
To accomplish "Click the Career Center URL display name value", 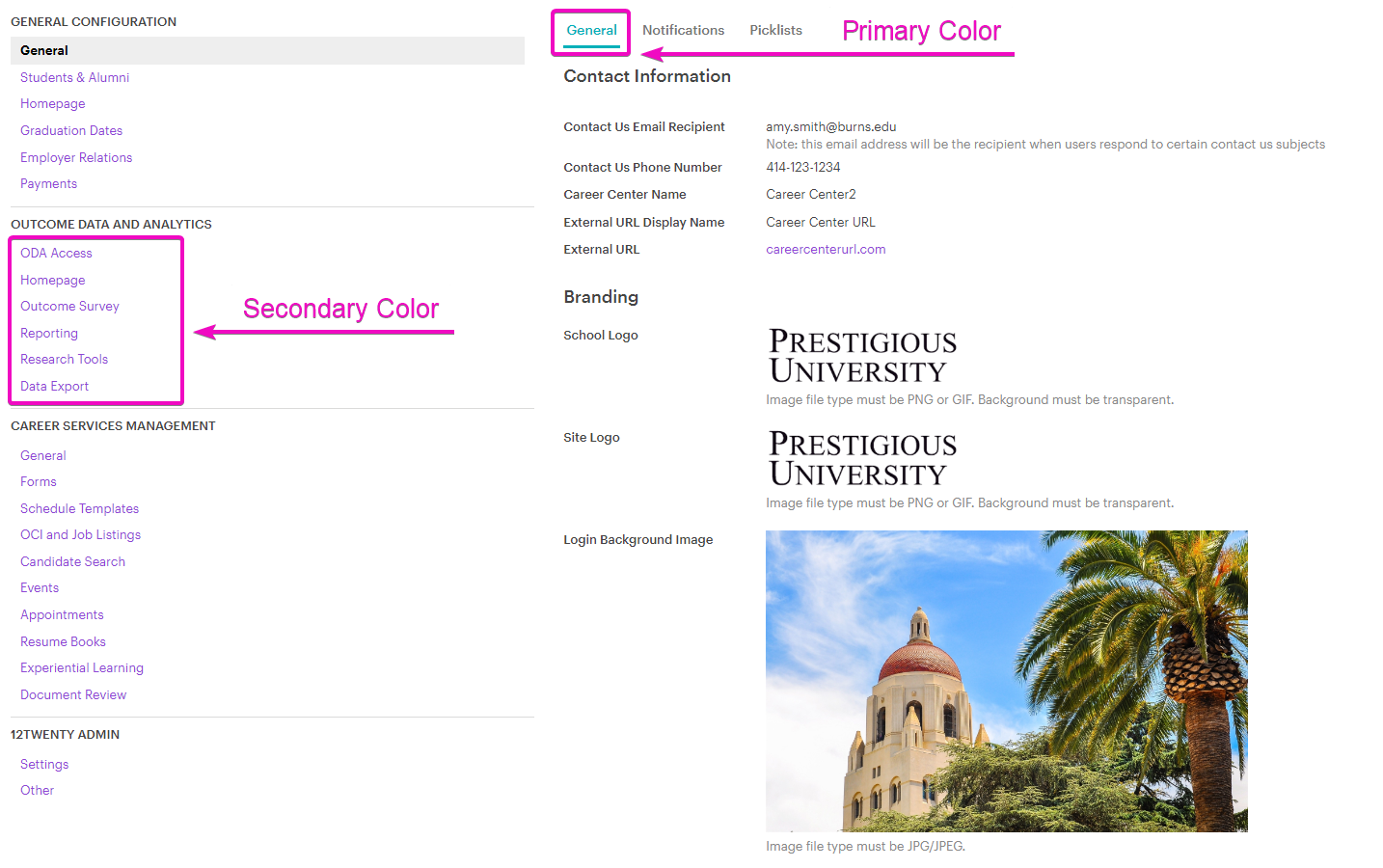I will click(x=820, y=222).
